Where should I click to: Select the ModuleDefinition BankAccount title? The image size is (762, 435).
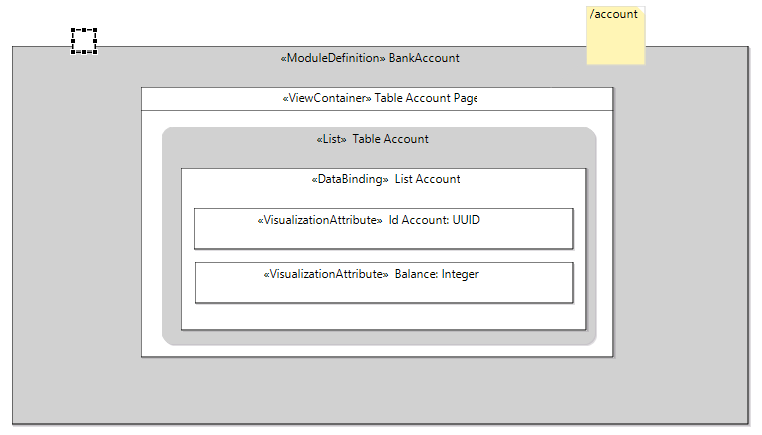370,58
